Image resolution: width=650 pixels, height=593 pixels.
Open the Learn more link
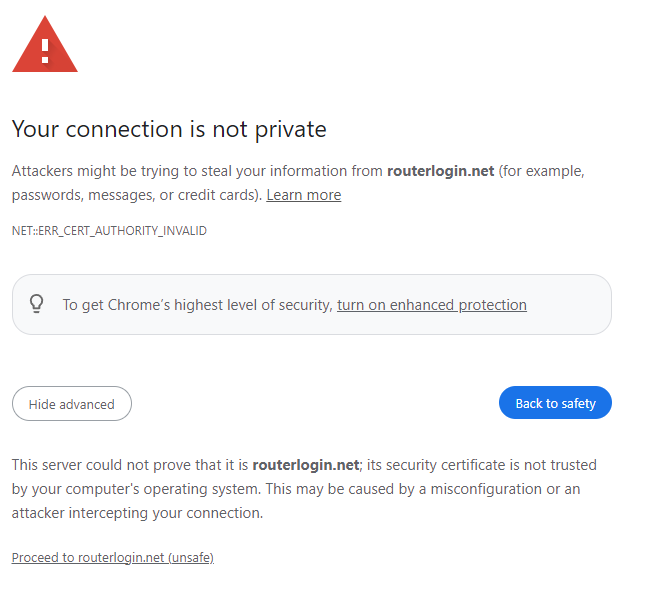pos(303,195)
